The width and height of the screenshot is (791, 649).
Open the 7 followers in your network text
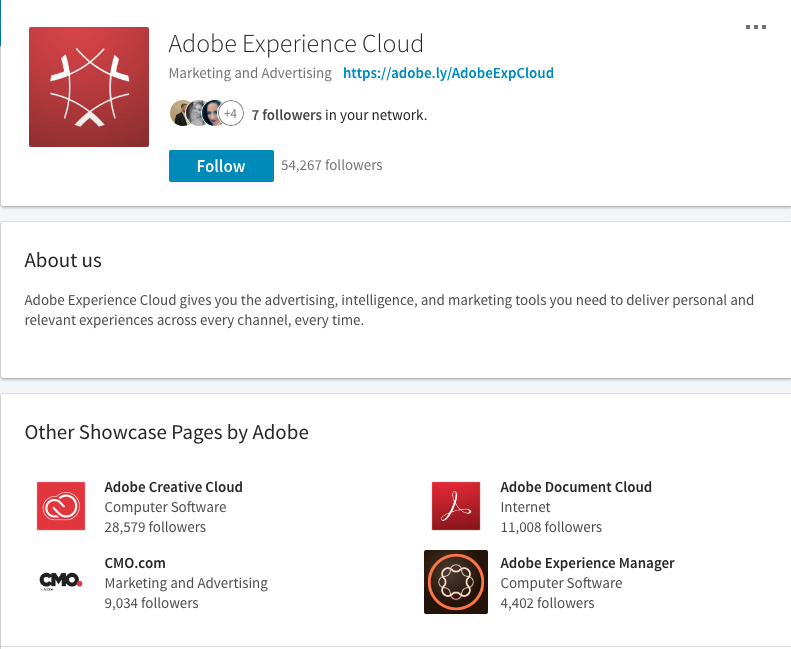click(x=339, y=115)
